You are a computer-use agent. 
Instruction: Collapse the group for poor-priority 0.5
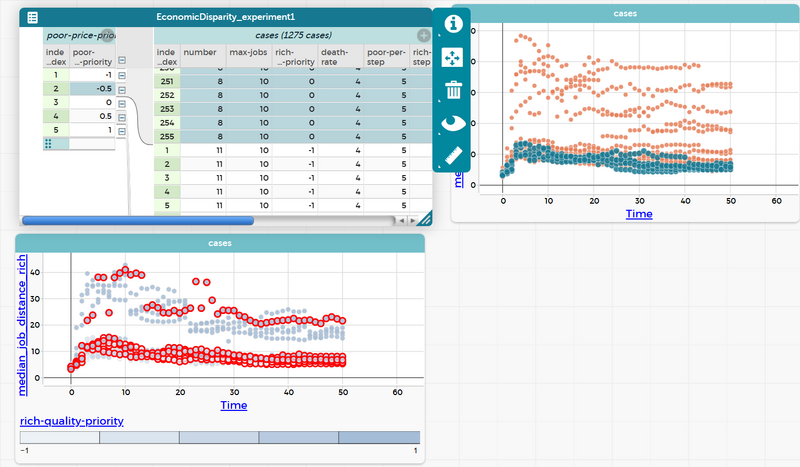point(122,117)
